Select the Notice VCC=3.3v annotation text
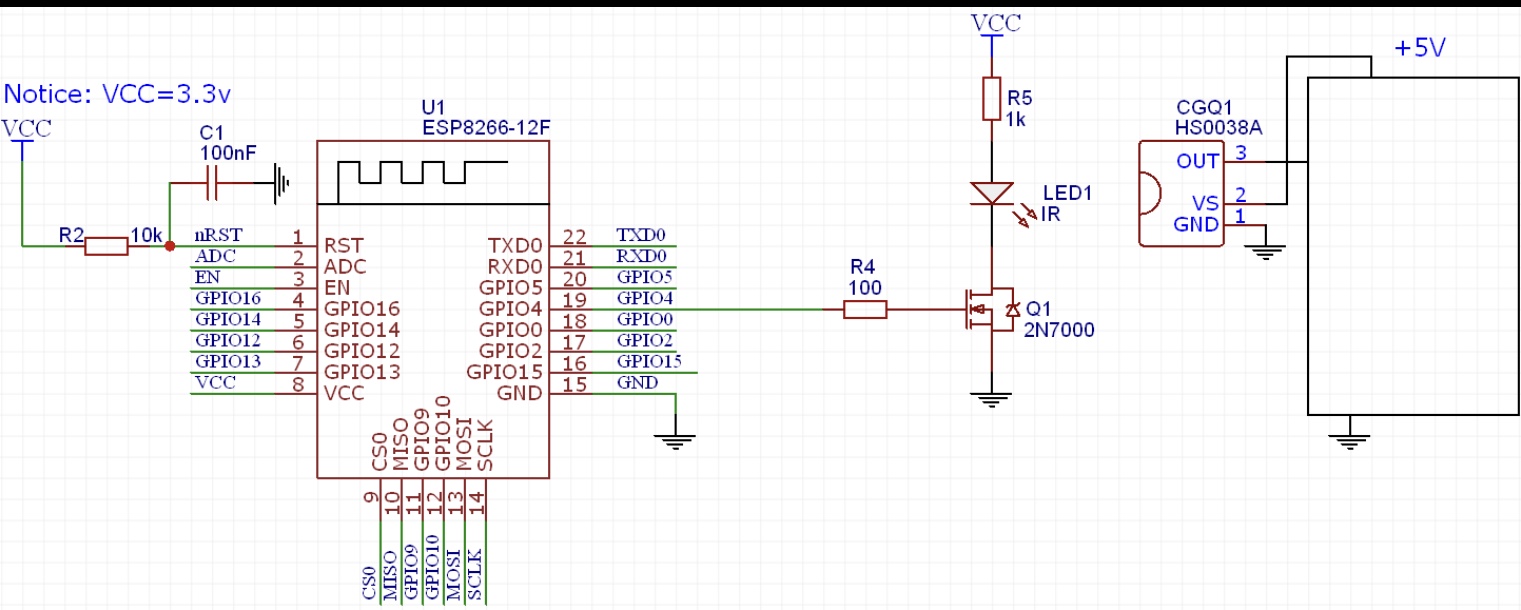This screenshot has width=1521, height=610. pos(113,92)
